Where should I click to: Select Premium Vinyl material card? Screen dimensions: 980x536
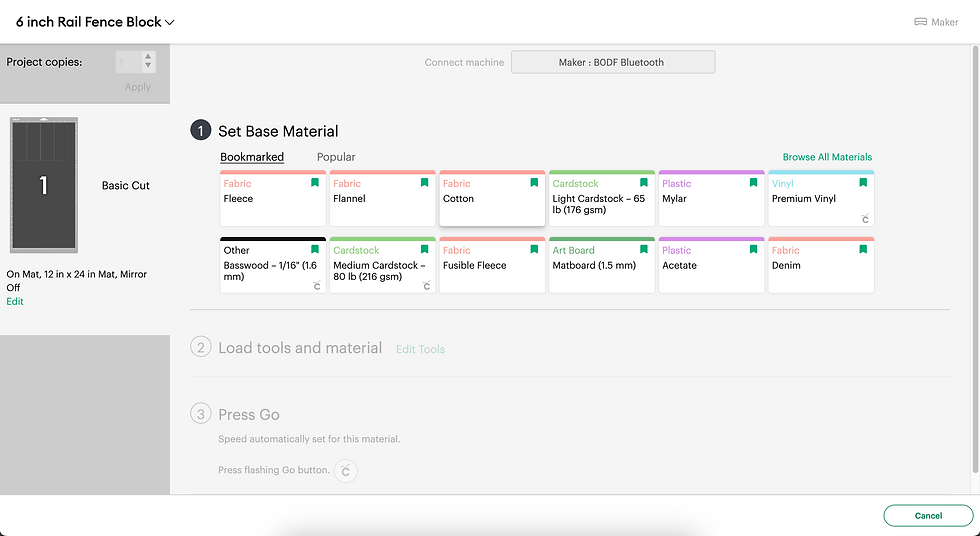coord(821,198)
